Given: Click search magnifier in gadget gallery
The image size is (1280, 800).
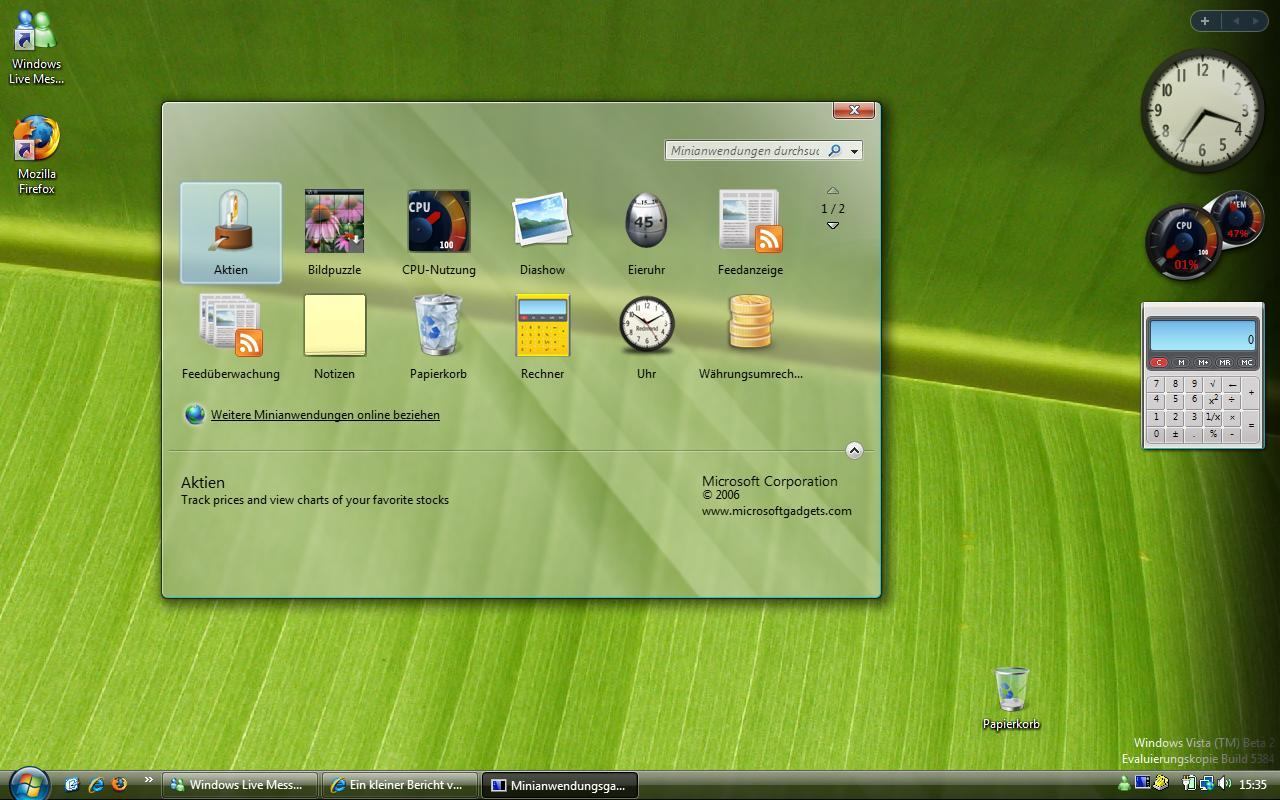Looking at the screenshot, I should [x=834, y=150].
